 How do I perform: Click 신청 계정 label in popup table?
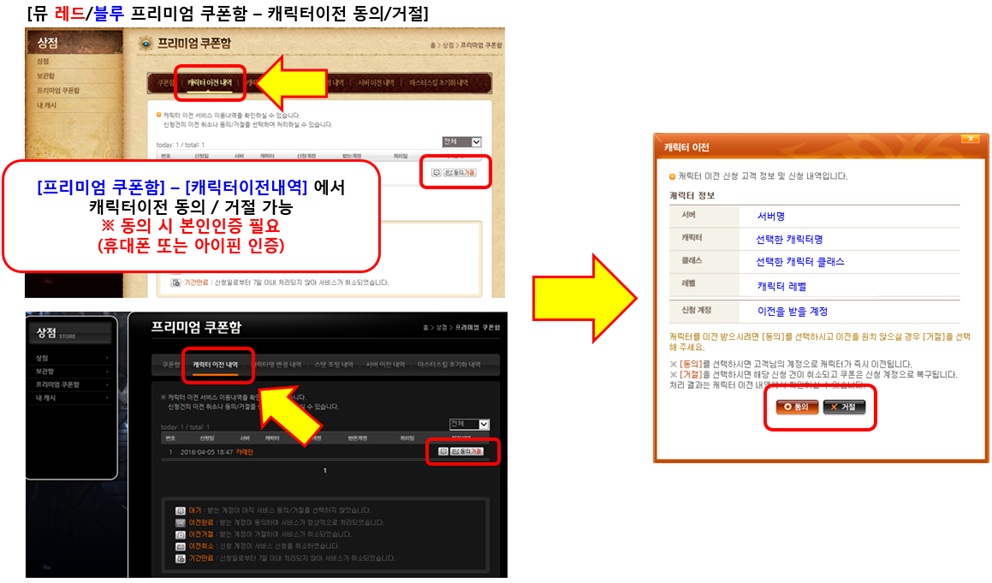click(697, 310)
